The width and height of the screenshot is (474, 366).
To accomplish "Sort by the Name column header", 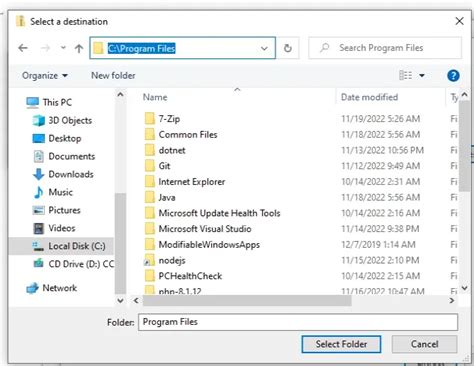I will point(155,97).
